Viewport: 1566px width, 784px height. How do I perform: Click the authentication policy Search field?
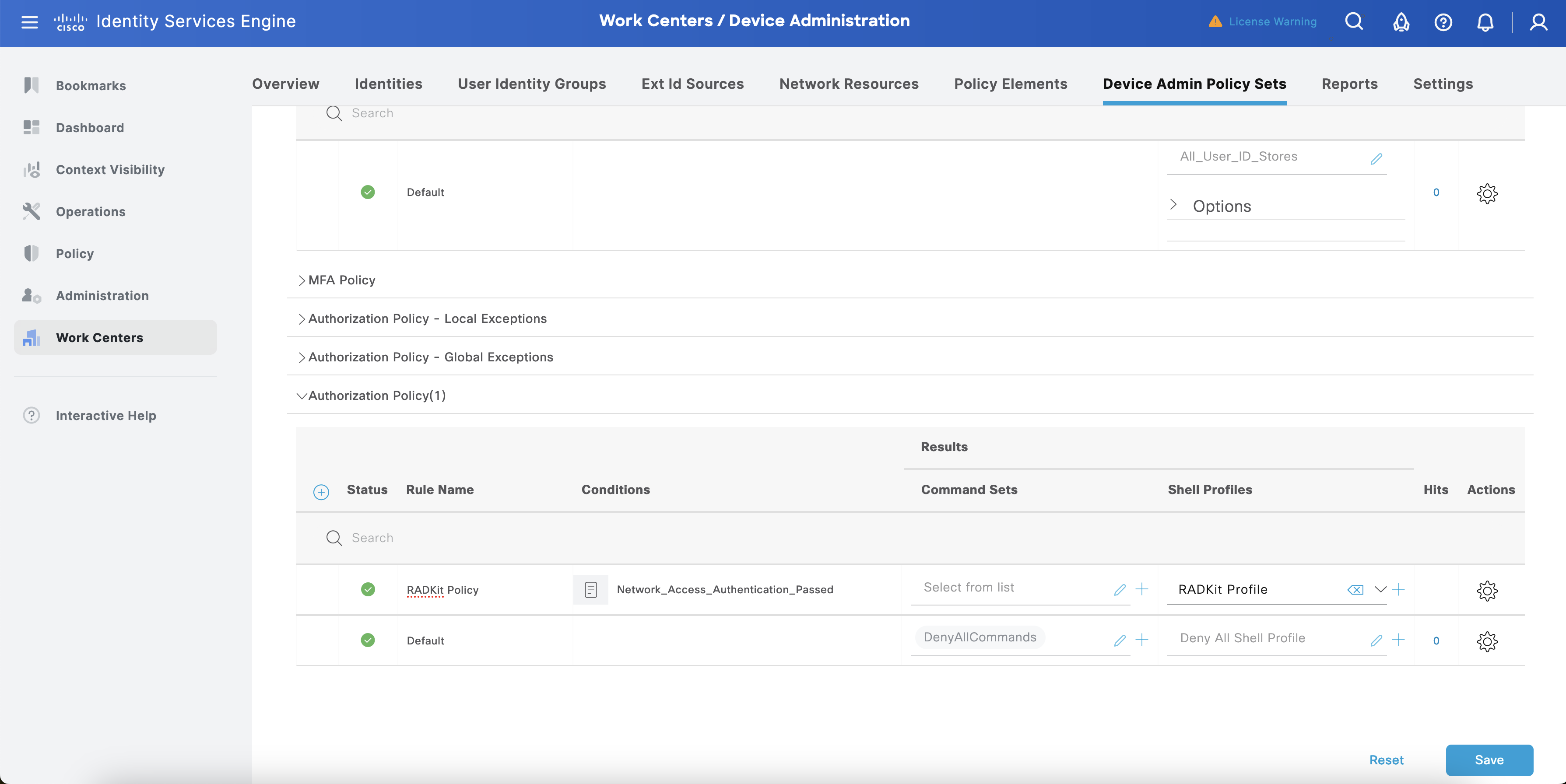(910, 114)
